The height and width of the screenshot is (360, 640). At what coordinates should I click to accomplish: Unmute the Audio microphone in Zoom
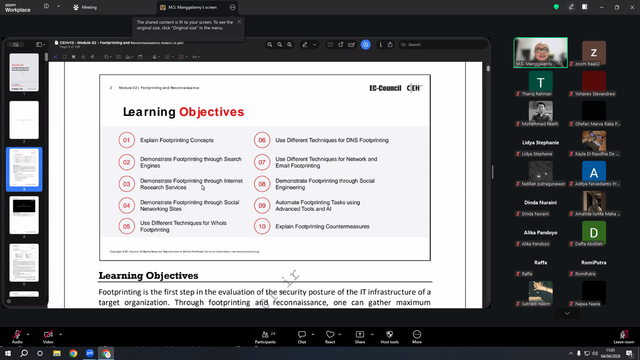[x=17, y=337]
